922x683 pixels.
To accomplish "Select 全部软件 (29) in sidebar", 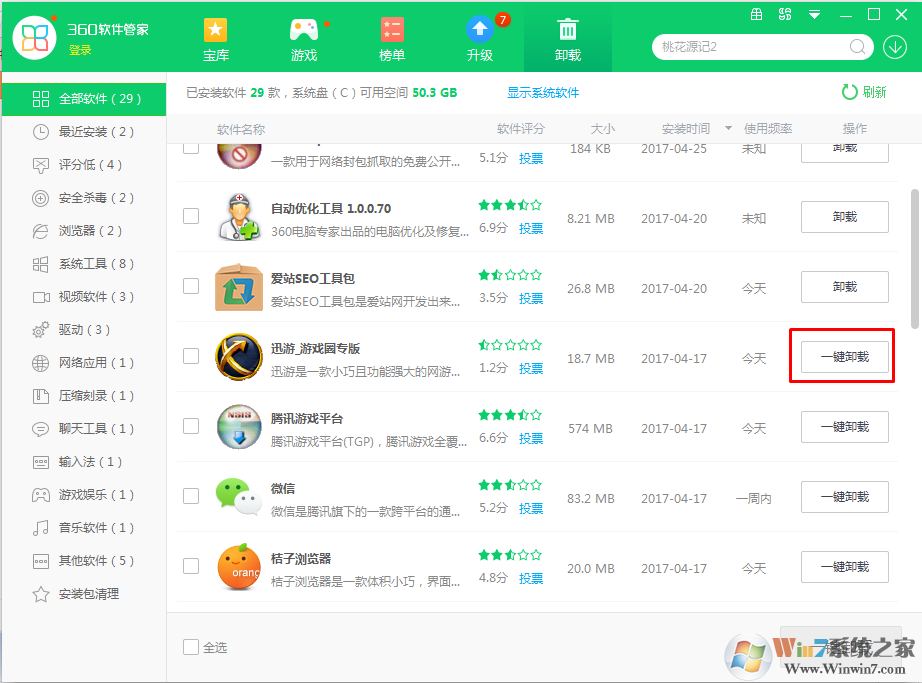I will [84, 99].
